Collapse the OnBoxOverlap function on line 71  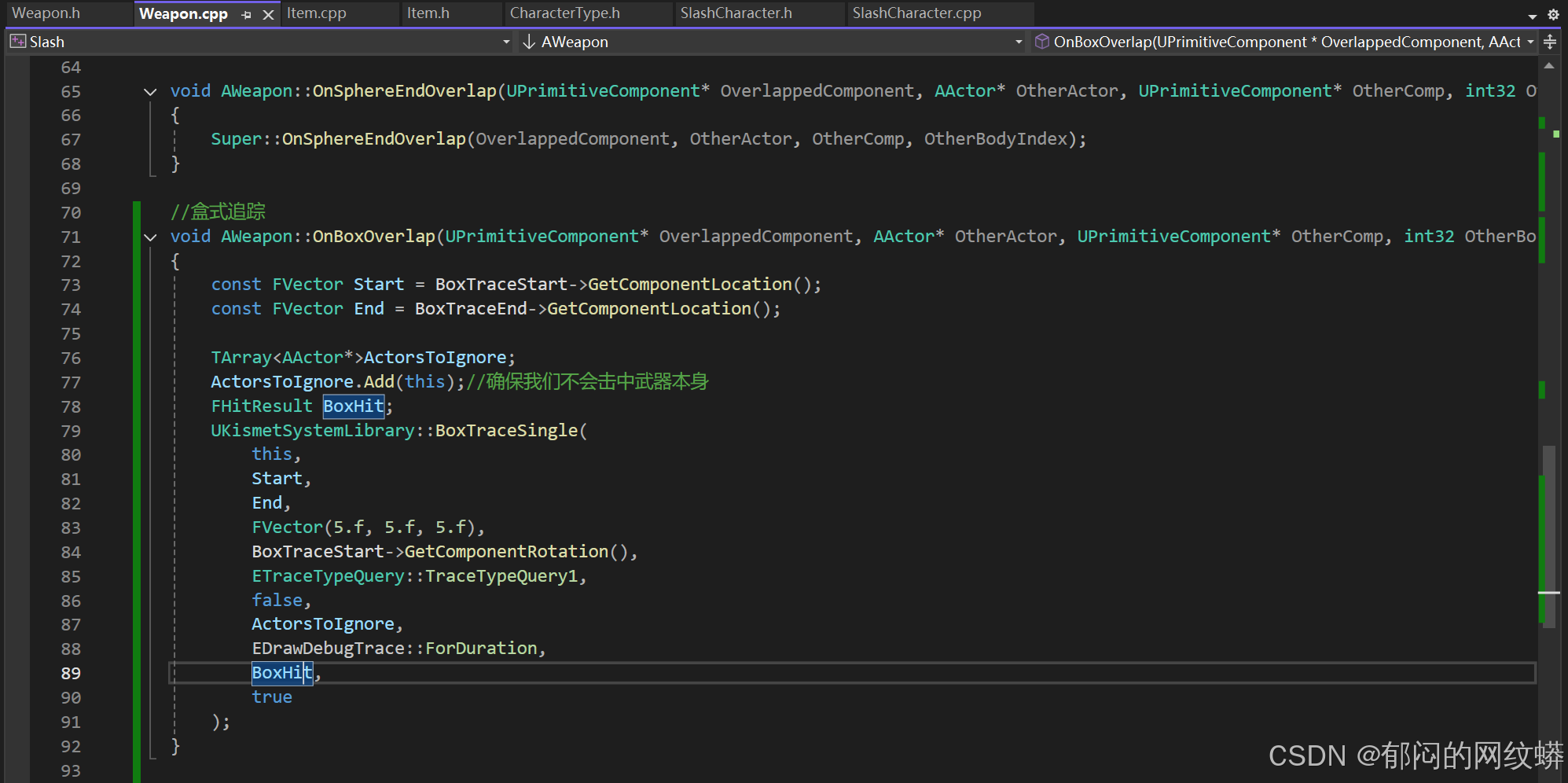(150, 237)
